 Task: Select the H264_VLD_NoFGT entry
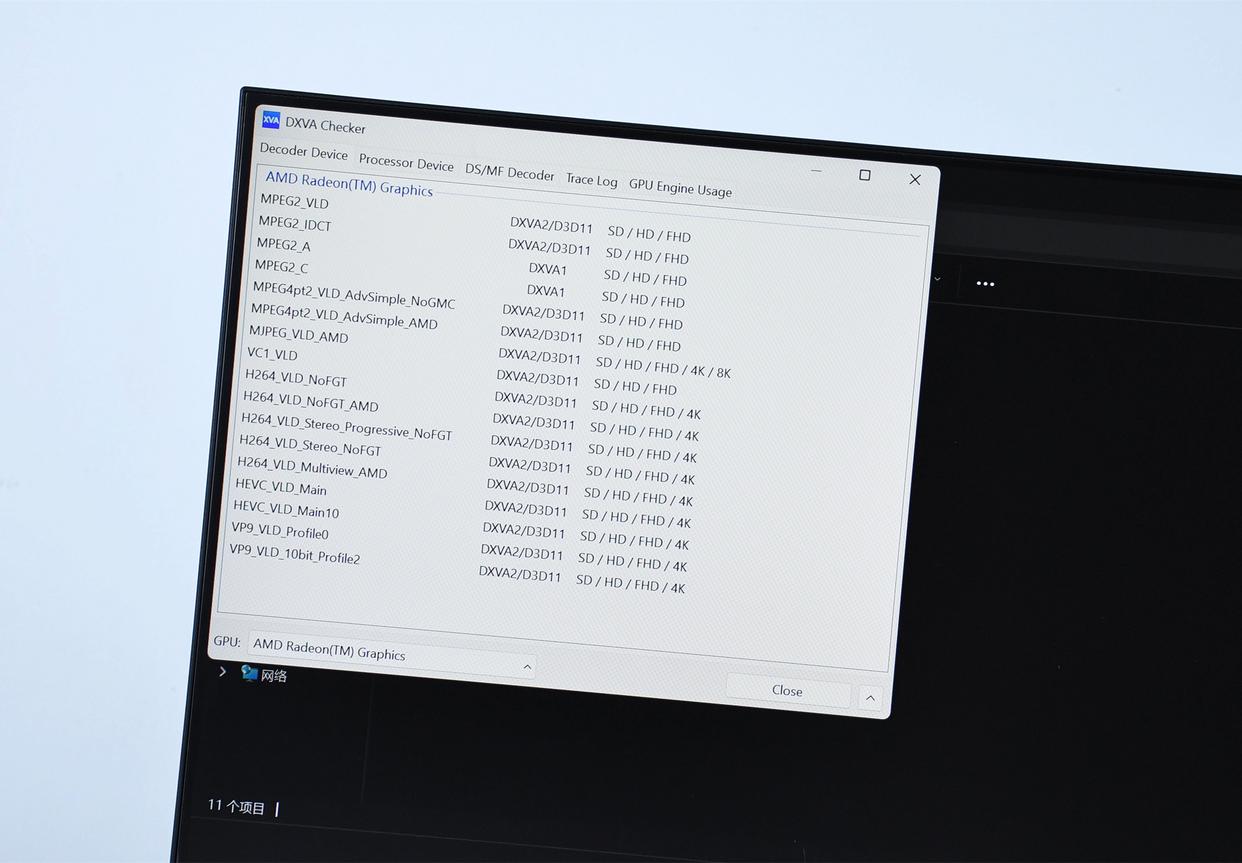[x=296, y=378]
